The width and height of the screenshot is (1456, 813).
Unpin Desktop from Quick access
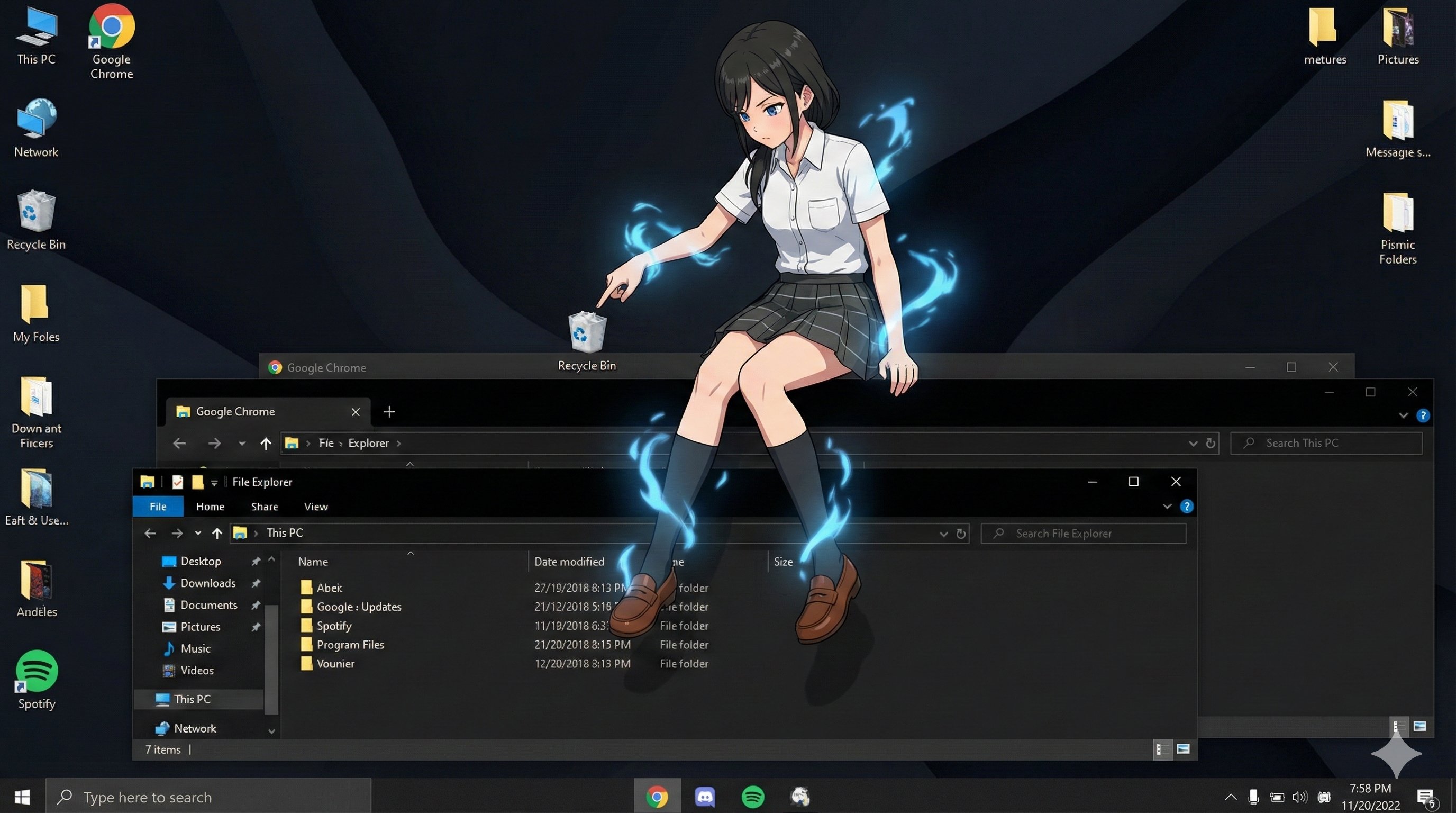tap(256, 561)
